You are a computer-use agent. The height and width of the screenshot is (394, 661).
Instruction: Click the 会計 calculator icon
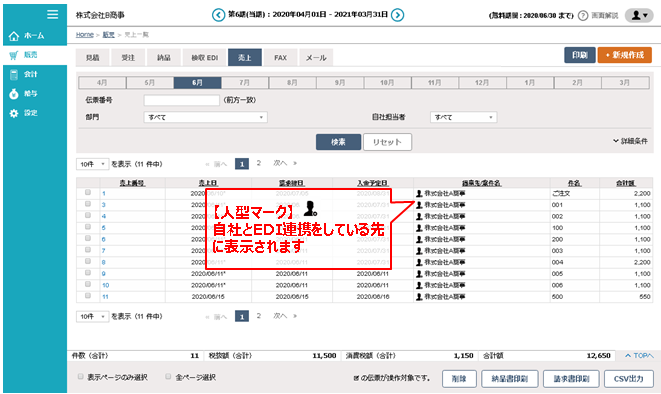point(14,75)
